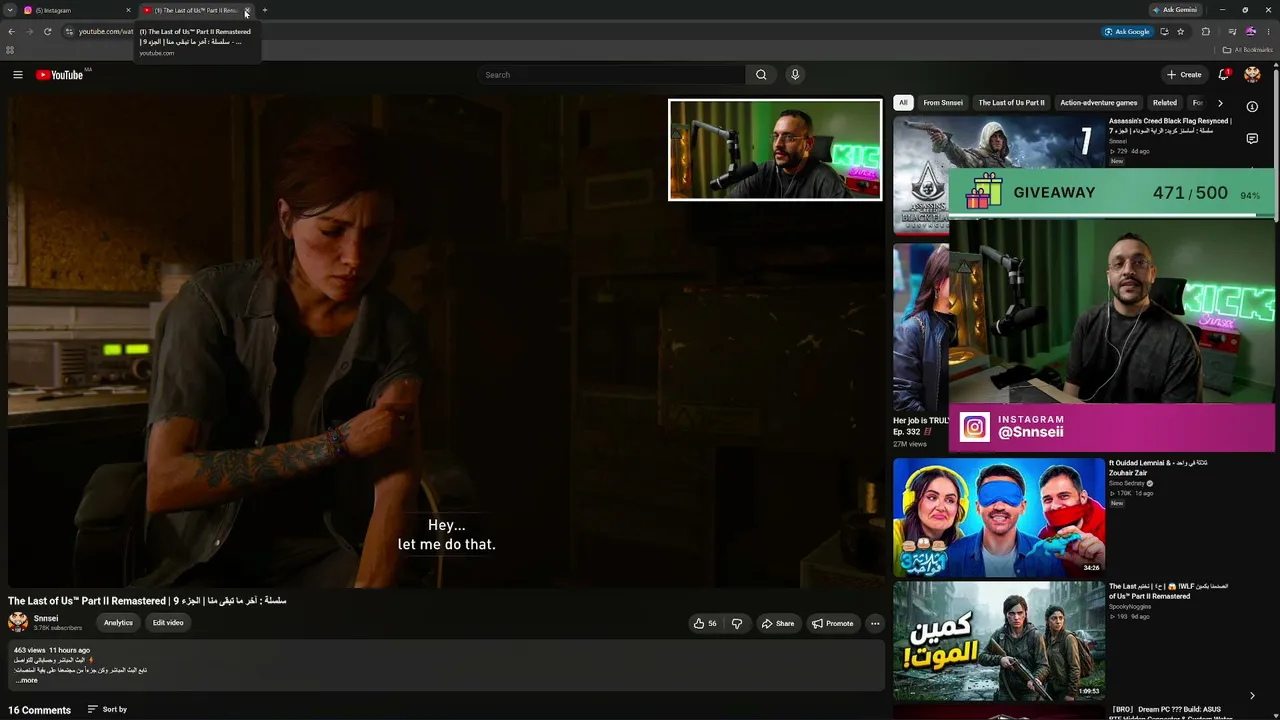Open the tab search dropdown arrow
Screen dimensions: 1280x720
click(x=10, y=10)
